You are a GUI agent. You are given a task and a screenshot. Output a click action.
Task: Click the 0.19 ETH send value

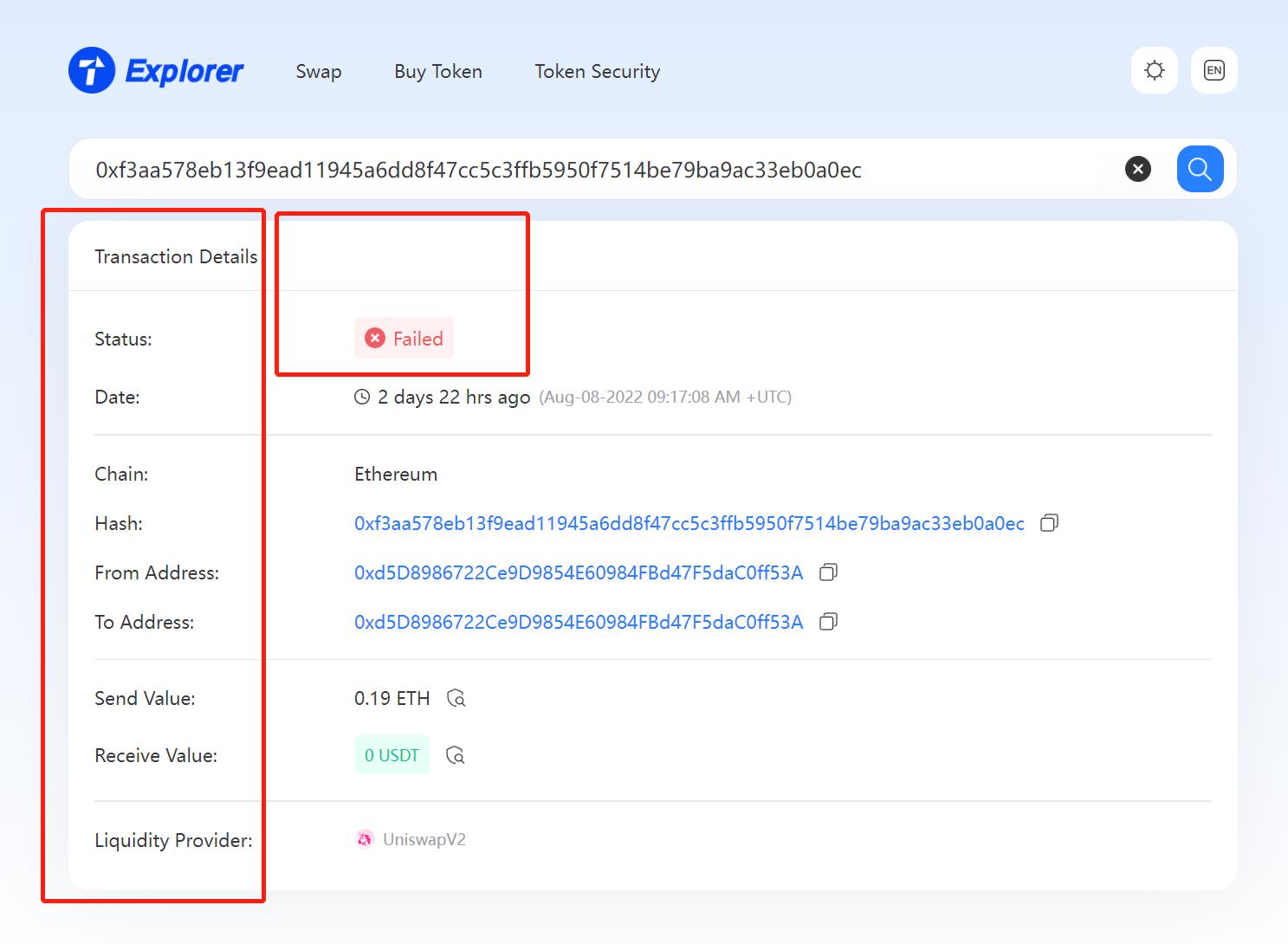(x=392, y=698)
